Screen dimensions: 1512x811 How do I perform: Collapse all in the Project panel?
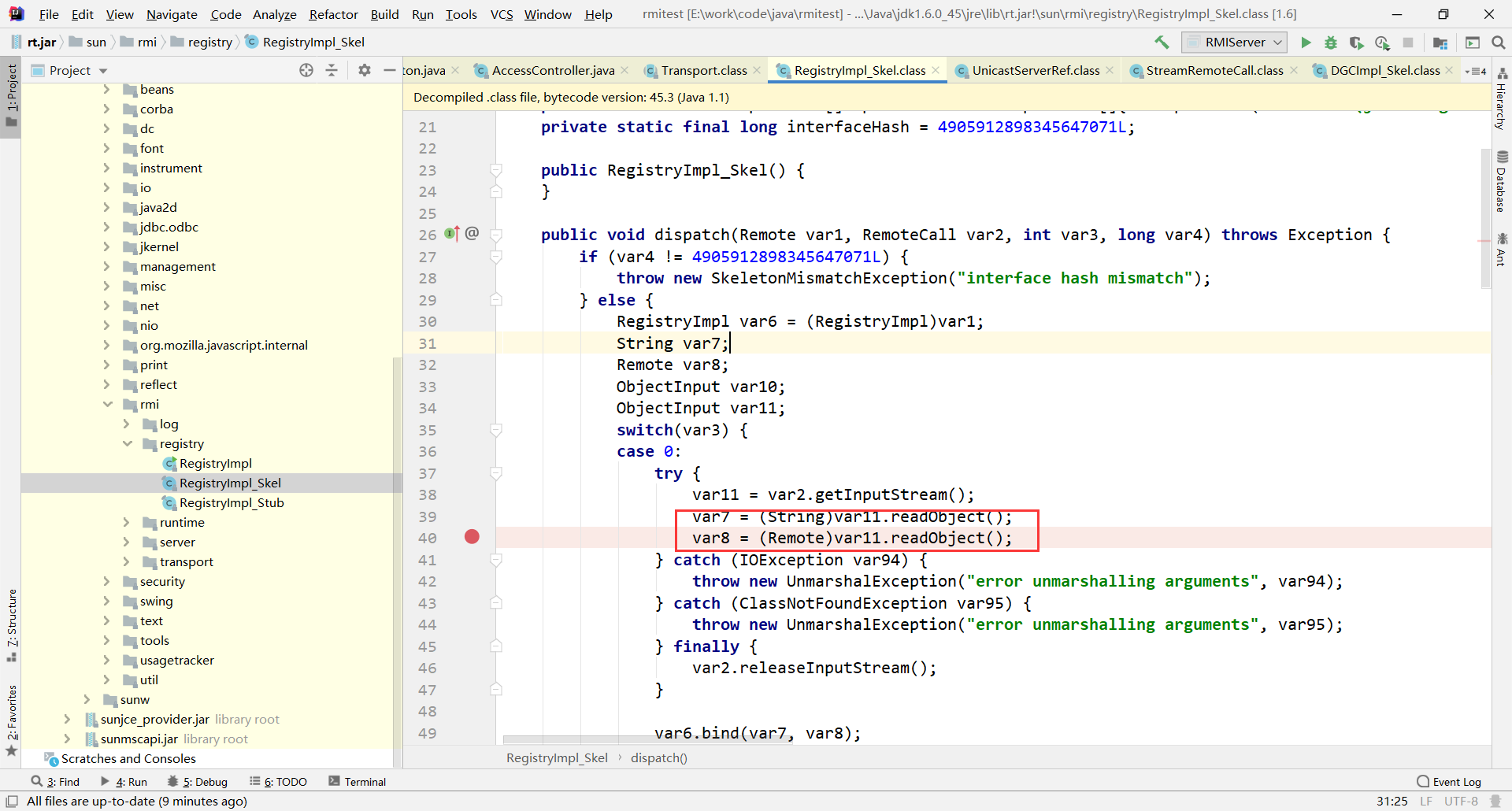click(x=332, y=70)
